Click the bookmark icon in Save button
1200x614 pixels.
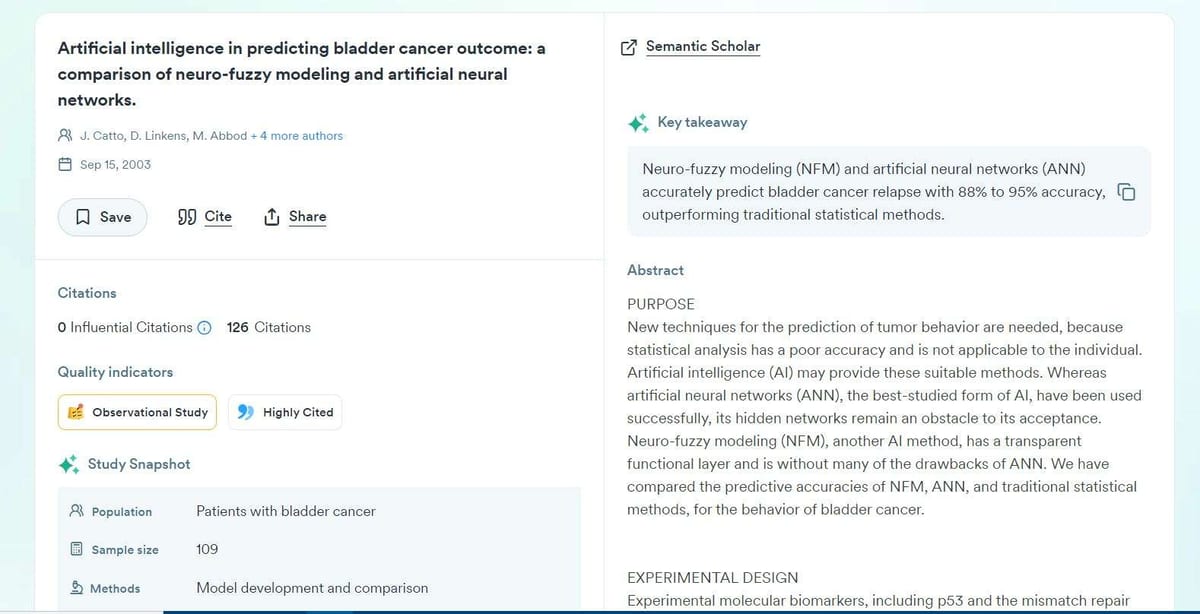[84, 217]
